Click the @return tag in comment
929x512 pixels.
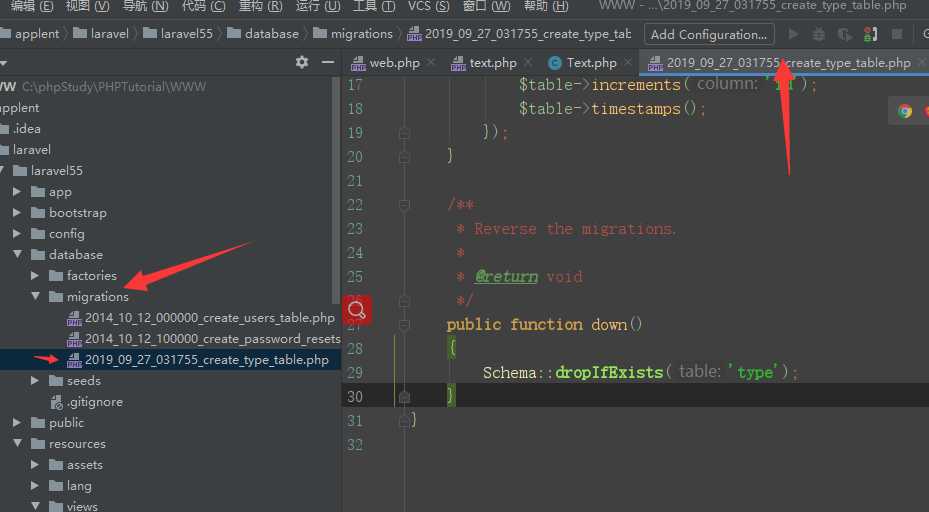pyautogui.click(x=507, y=277)
